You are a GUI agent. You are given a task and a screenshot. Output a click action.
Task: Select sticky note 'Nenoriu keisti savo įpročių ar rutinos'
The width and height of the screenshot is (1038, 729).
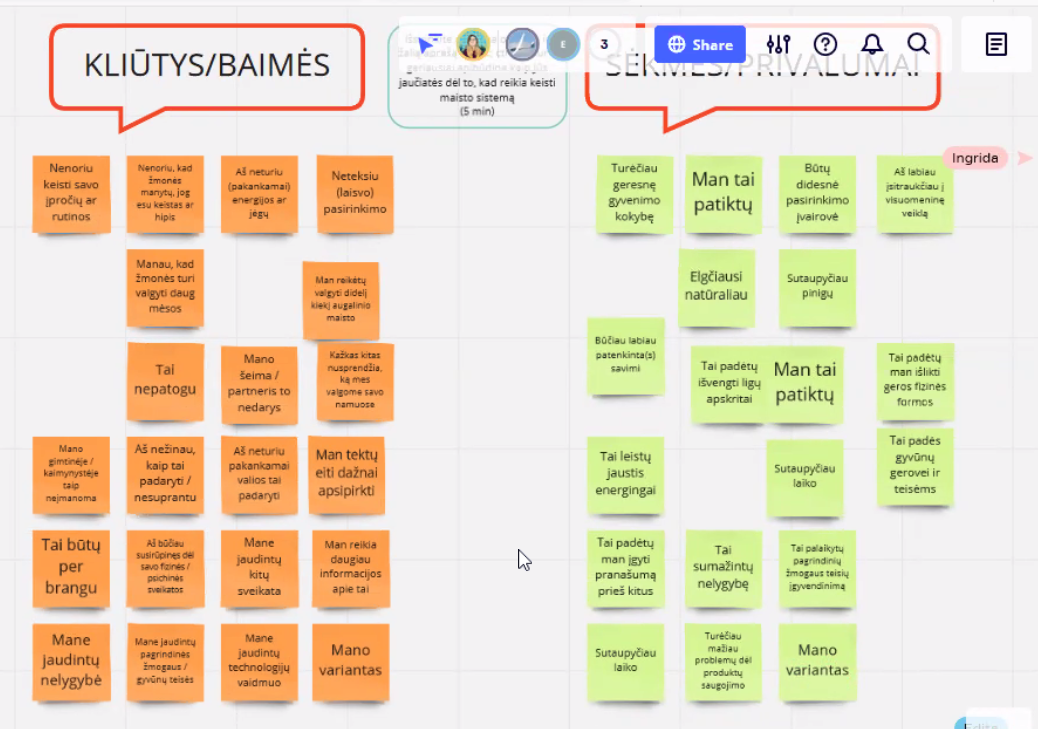click(x=71, y=193)
